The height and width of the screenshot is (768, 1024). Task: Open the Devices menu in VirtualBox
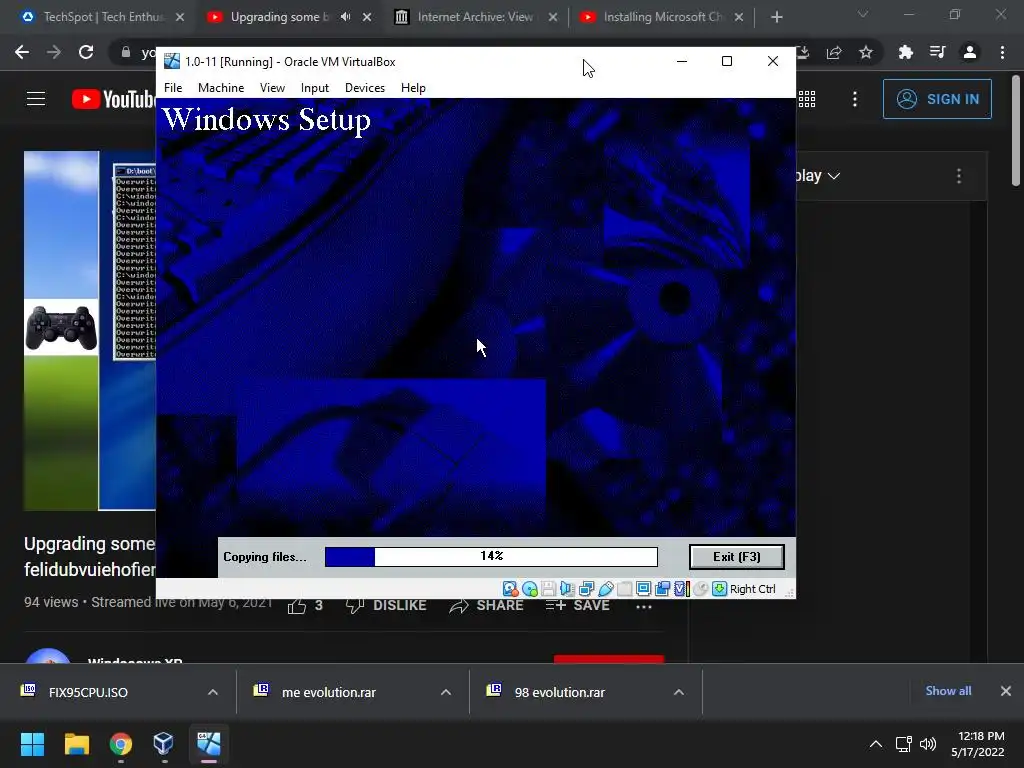[x=365, y=88]
